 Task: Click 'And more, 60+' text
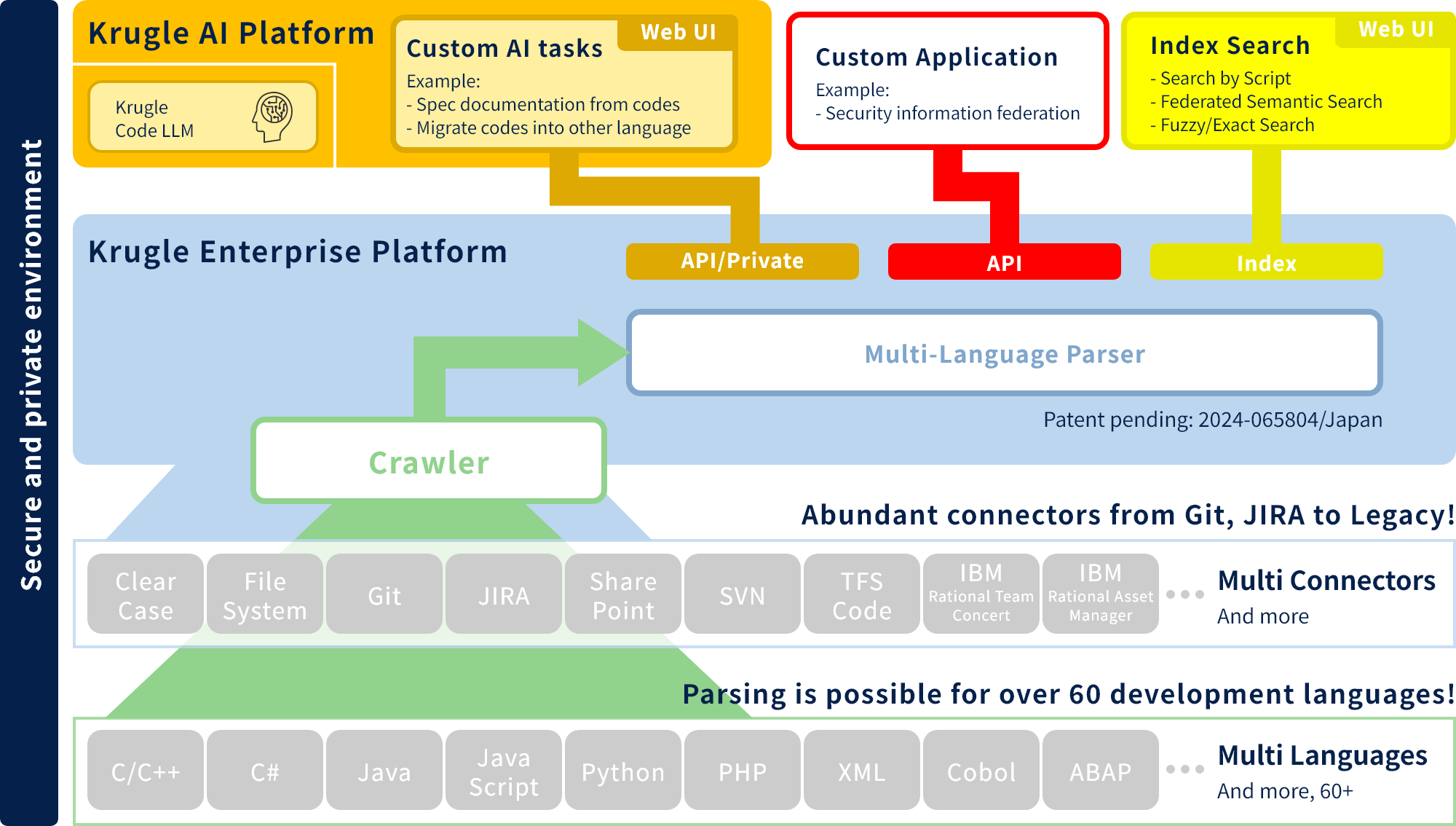1285,791
